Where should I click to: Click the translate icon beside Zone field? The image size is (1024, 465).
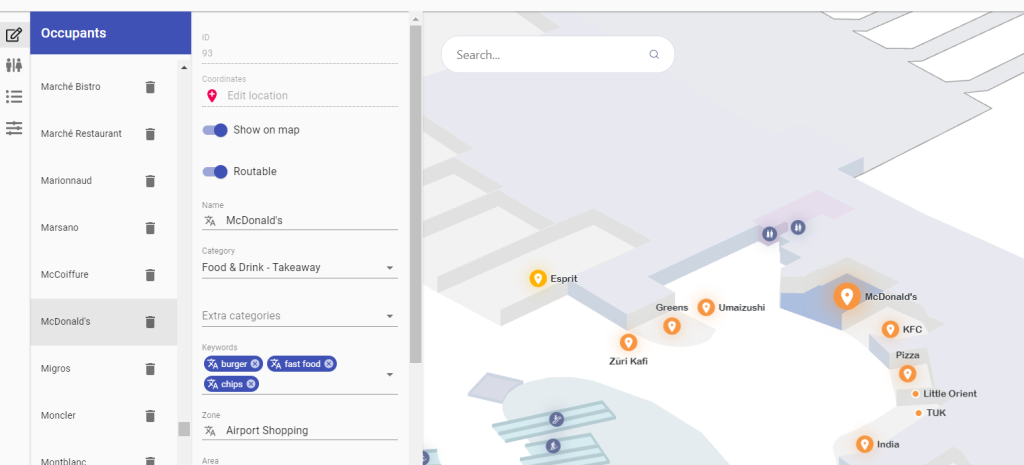[x=210, y=431]
